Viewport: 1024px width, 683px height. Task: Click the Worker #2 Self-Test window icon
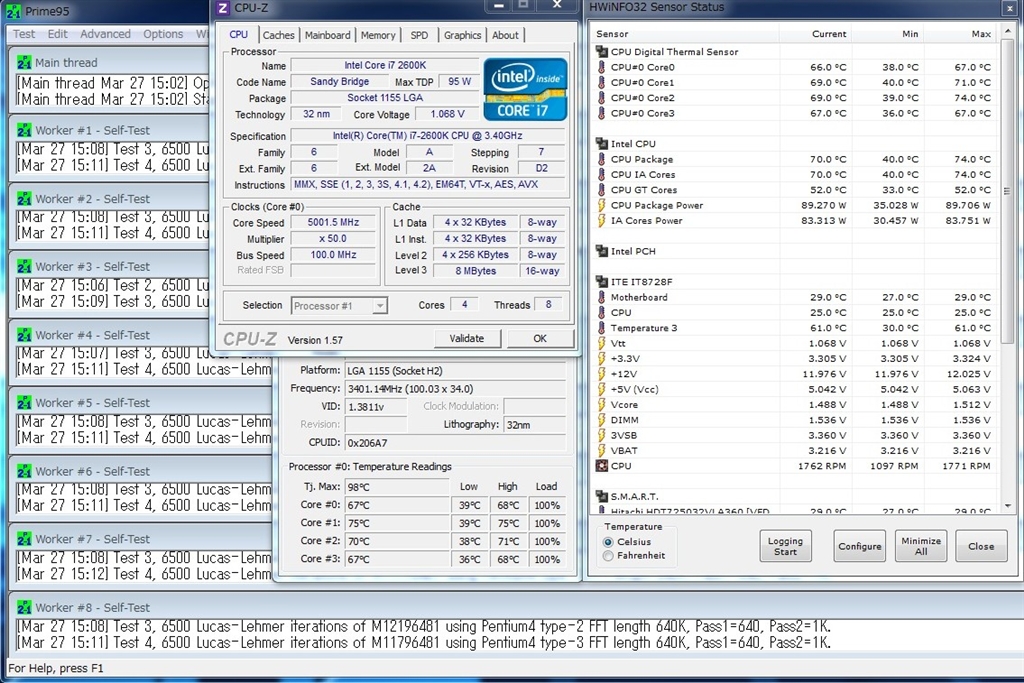[24, 199]
